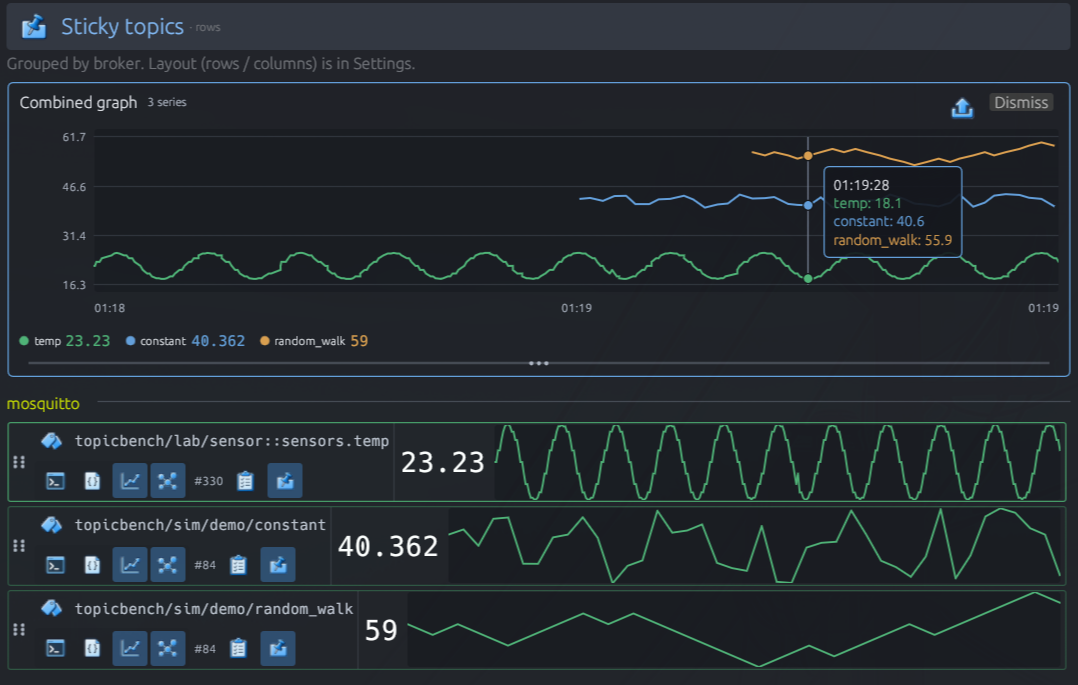1078x685 pixels.
Task: Click topicbench/lab/sensor::sensors.temp topic name
Action: [x=232, y=441]
